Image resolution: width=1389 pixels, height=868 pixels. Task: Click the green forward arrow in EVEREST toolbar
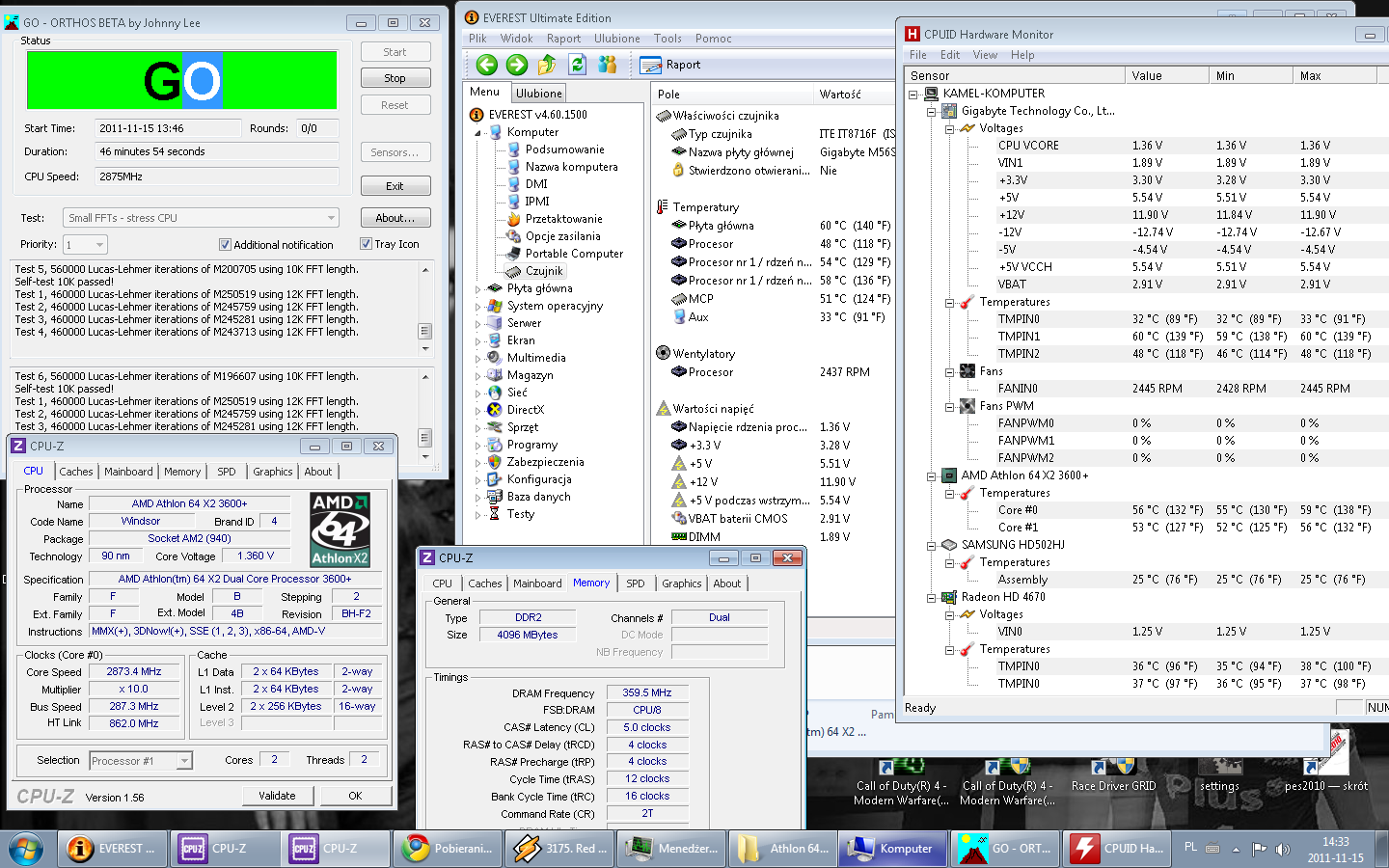pos(517,65)
